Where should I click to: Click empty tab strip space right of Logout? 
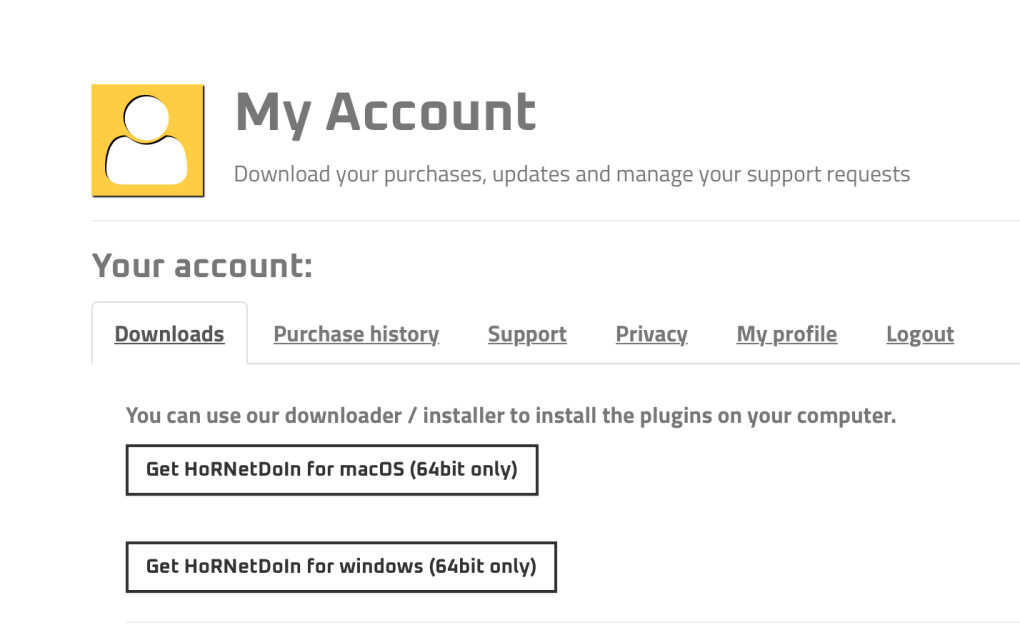(990, 334)
